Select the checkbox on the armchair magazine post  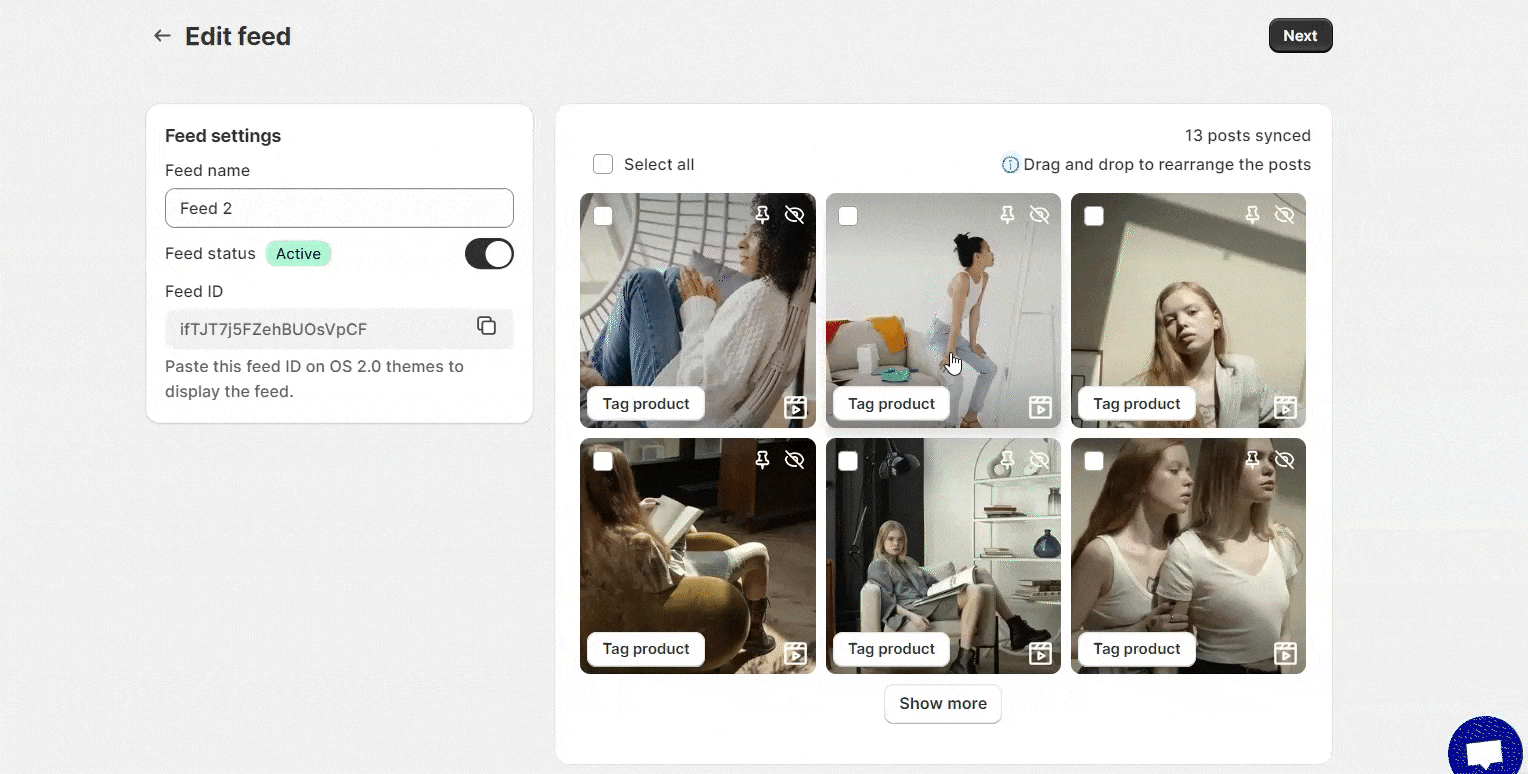coord(848,461)
